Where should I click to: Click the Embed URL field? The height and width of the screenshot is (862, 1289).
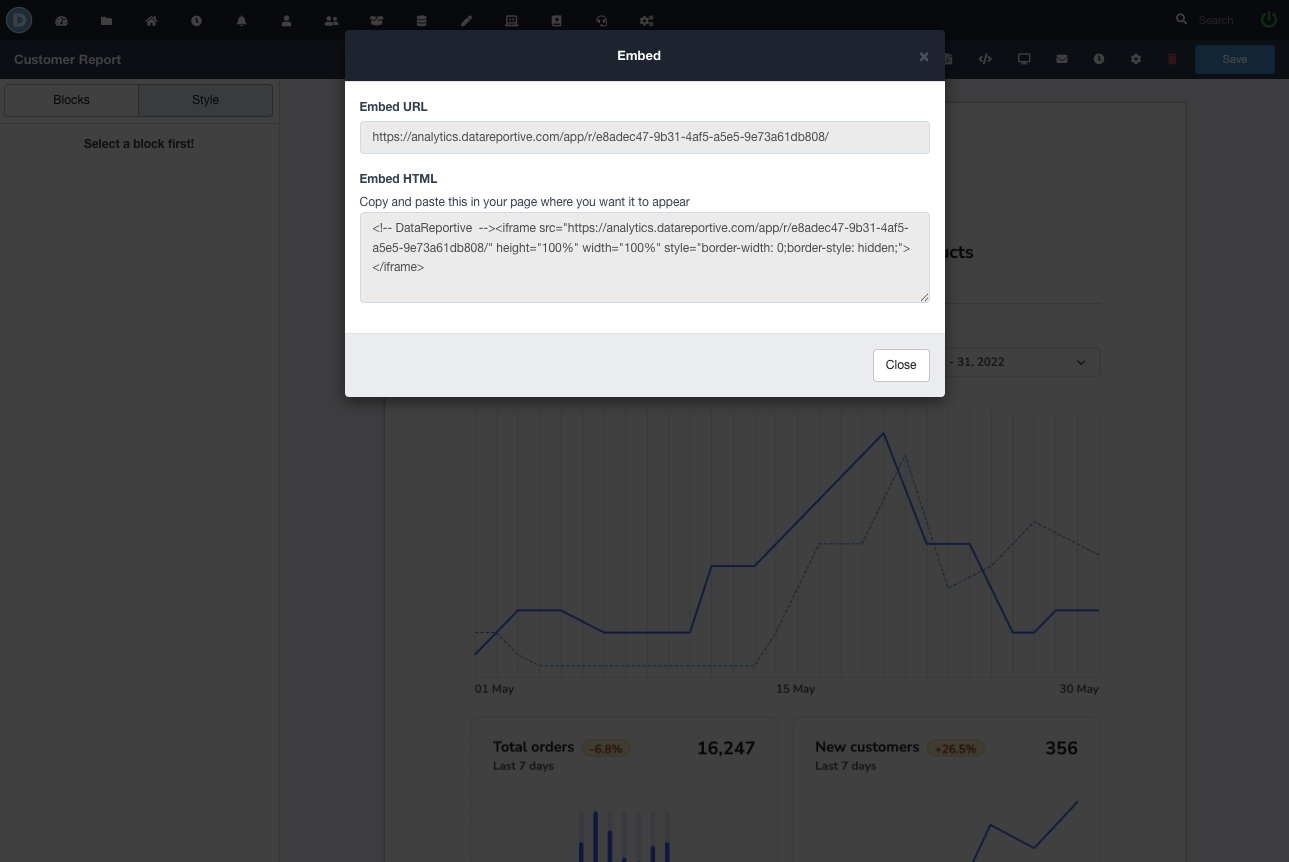644,137
